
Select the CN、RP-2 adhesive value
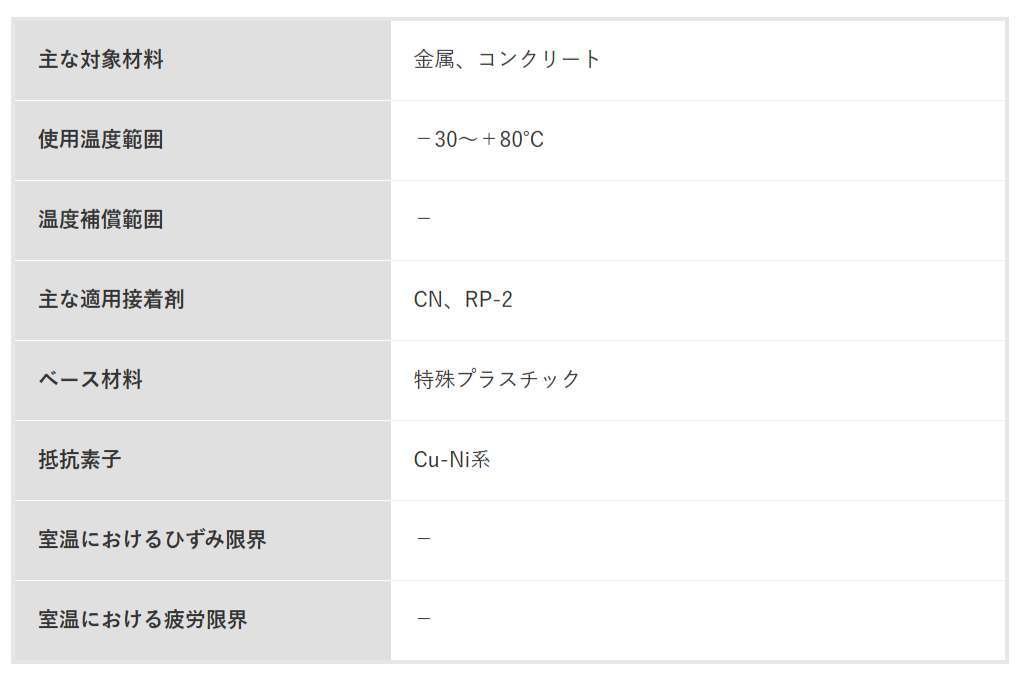[x=463, y=299]
